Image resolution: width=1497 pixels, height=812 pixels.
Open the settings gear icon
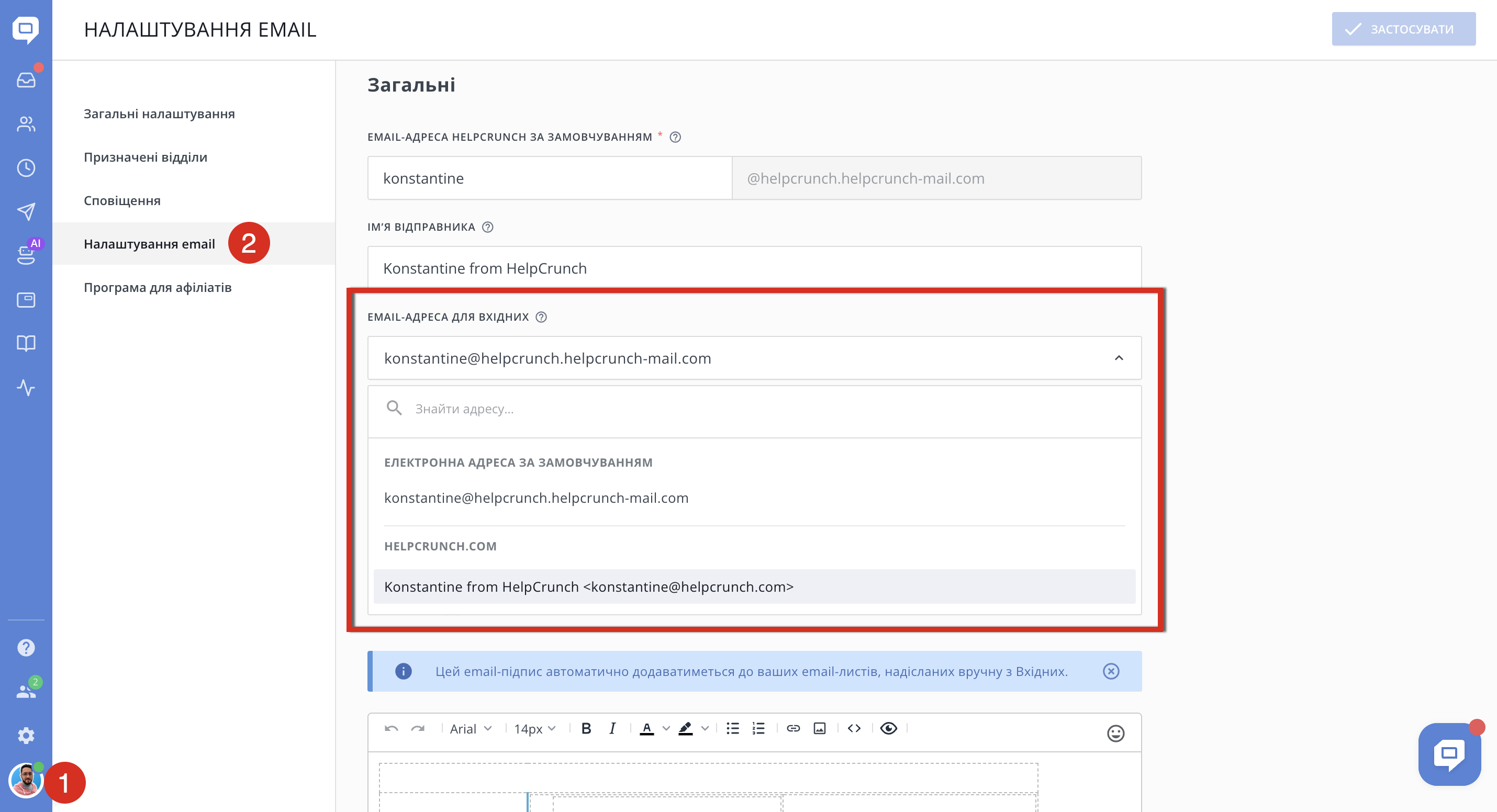26,736
